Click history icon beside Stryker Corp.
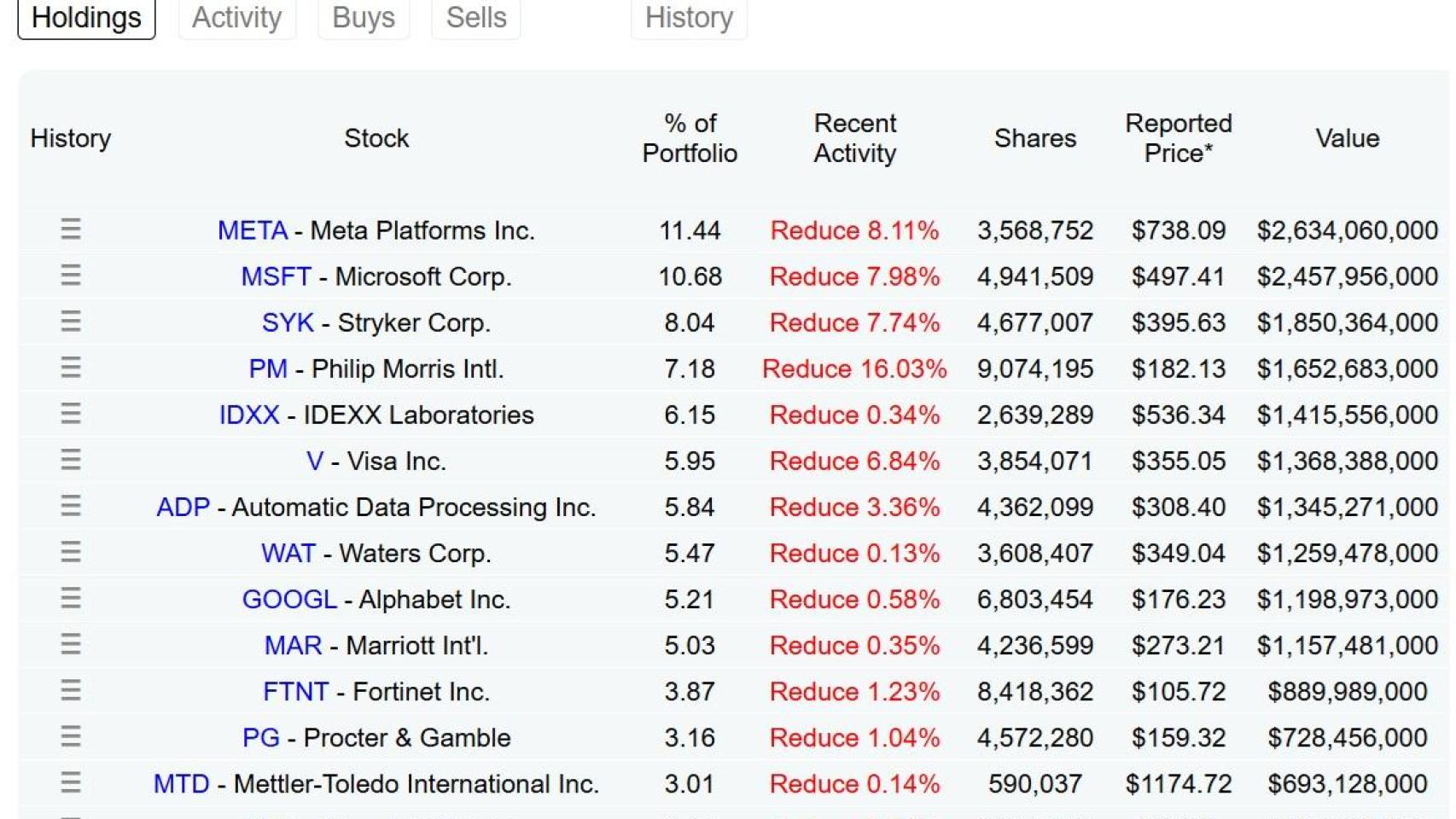1456x819 pixels. (x=71, y=322)
